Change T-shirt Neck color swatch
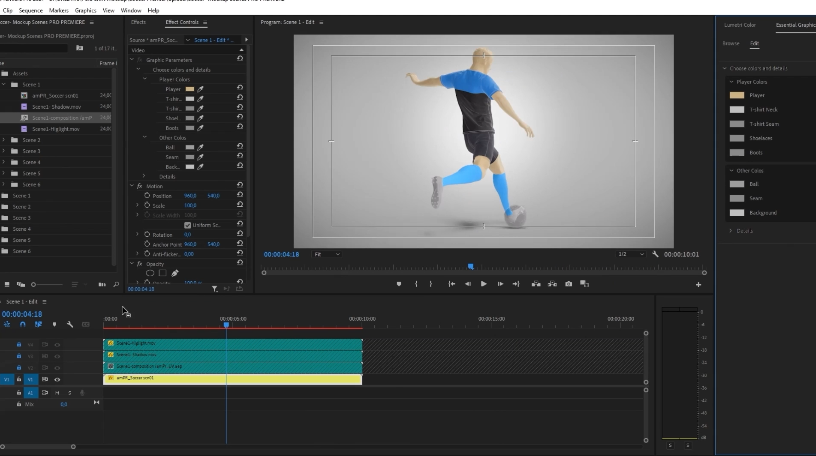 tap(737, 110)
